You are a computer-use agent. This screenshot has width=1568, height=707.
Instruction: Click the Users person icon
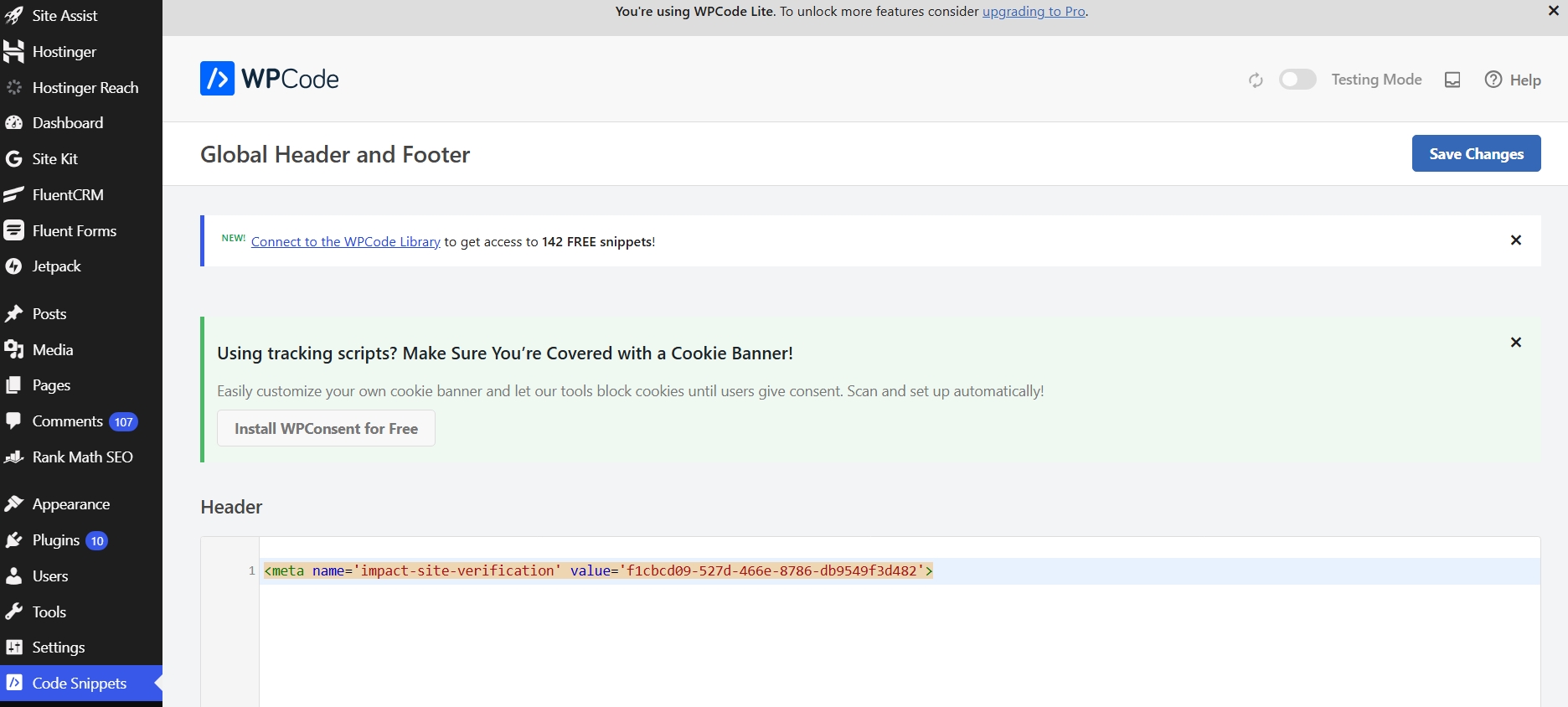(13, 576)
